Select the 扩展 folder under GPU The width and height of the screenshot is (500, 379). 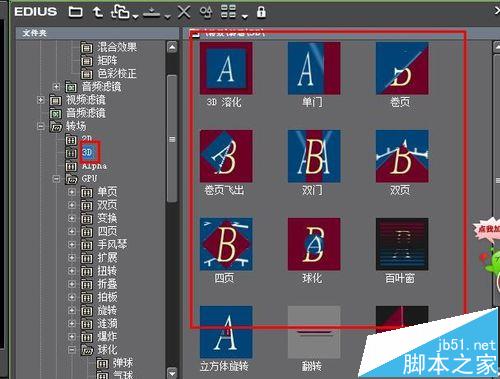point(107,258)
